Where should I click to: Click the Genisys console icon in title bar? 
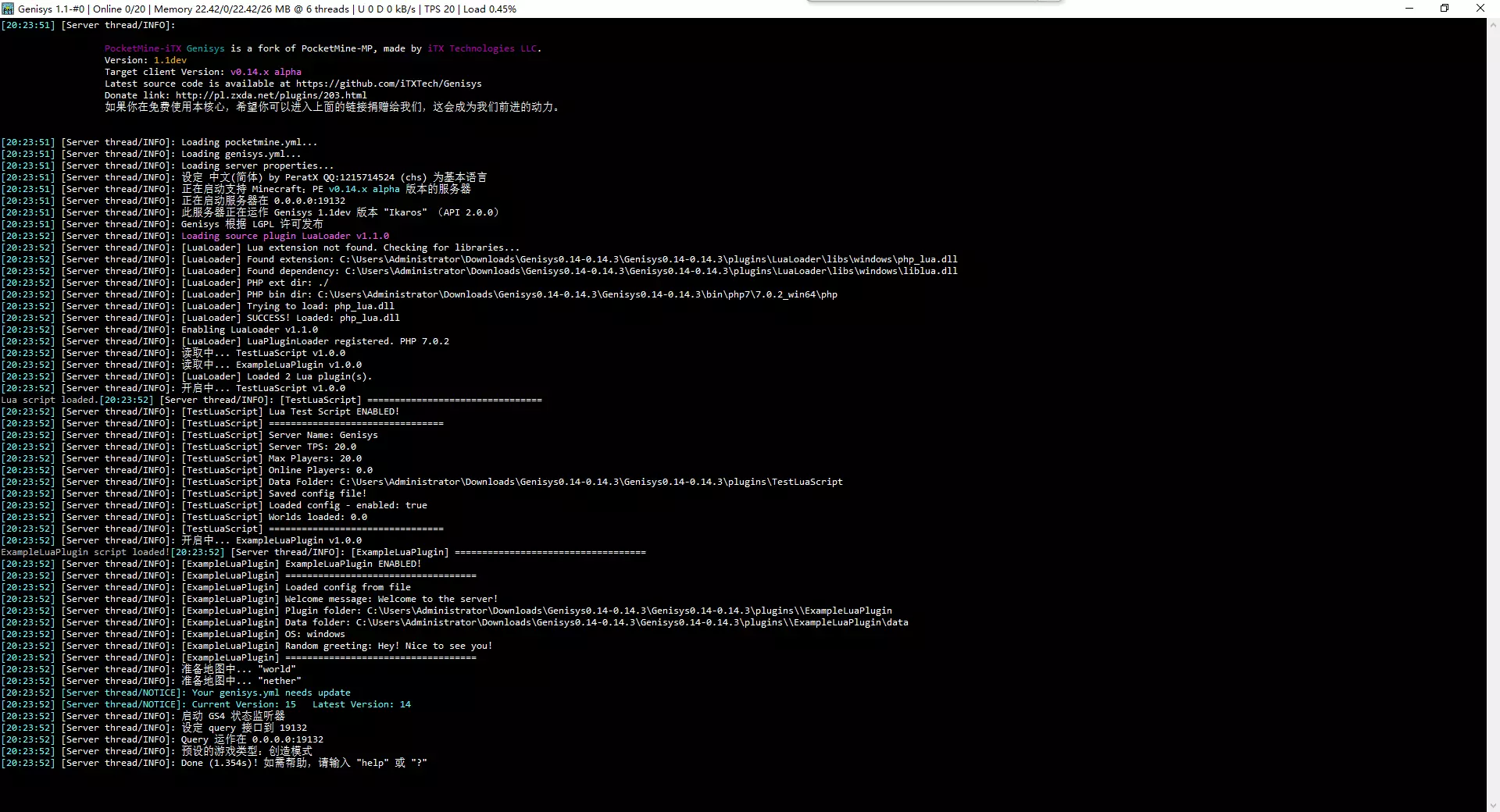(8, 9)
